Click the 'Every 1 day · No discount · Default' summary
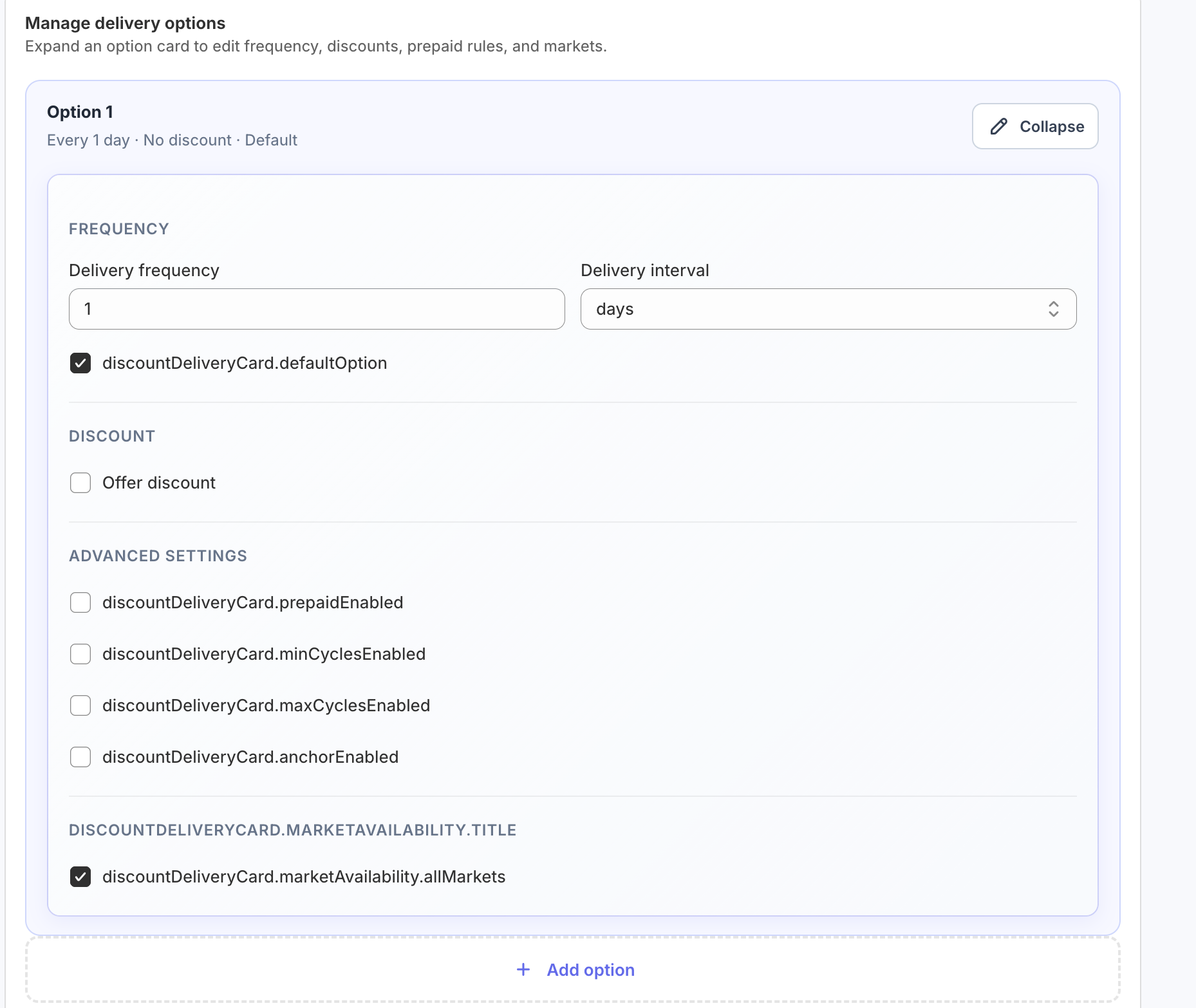 172,140
